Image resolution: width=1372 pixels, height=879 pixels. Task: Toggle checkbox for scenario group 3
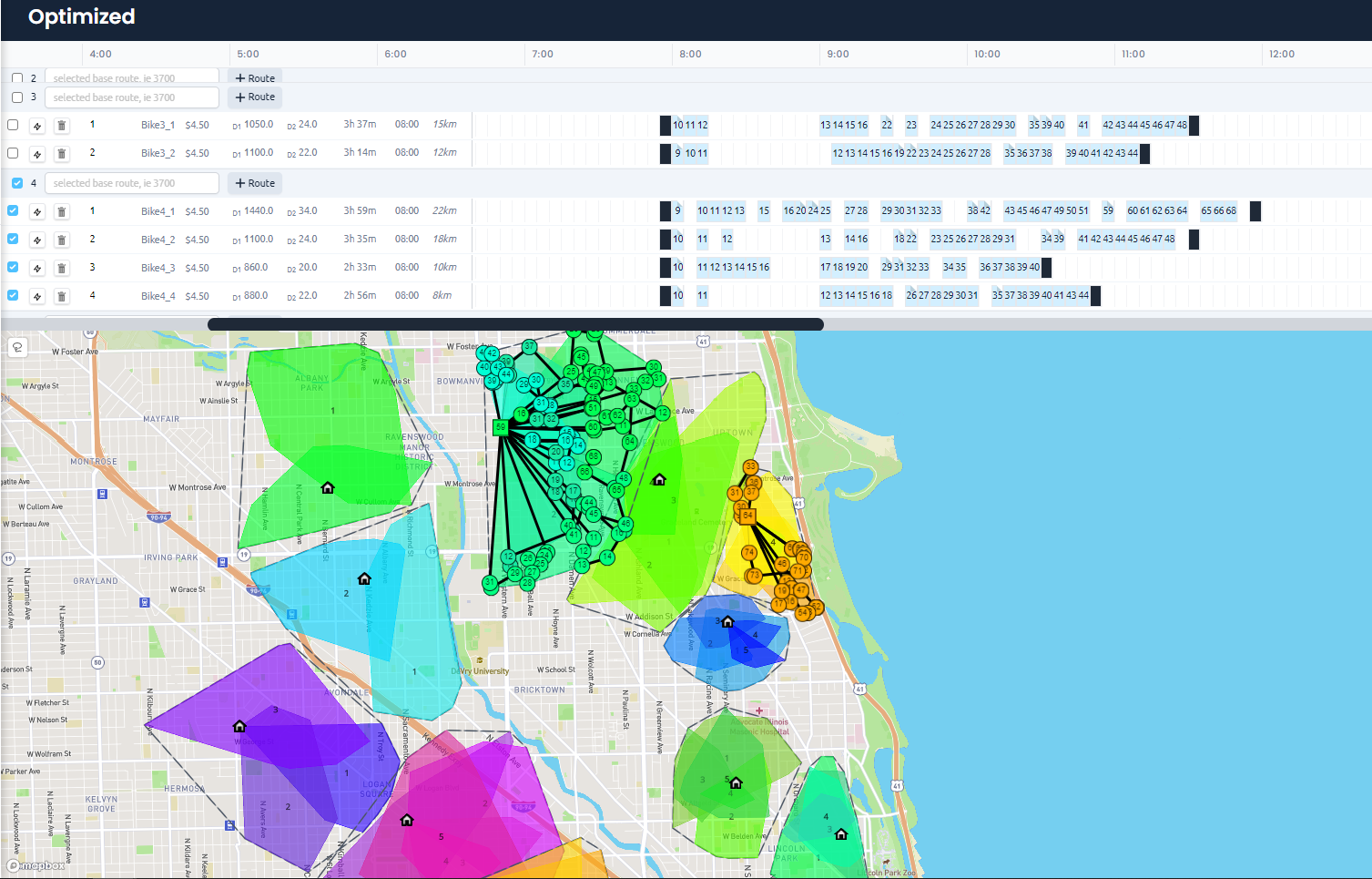click(17, 97)
